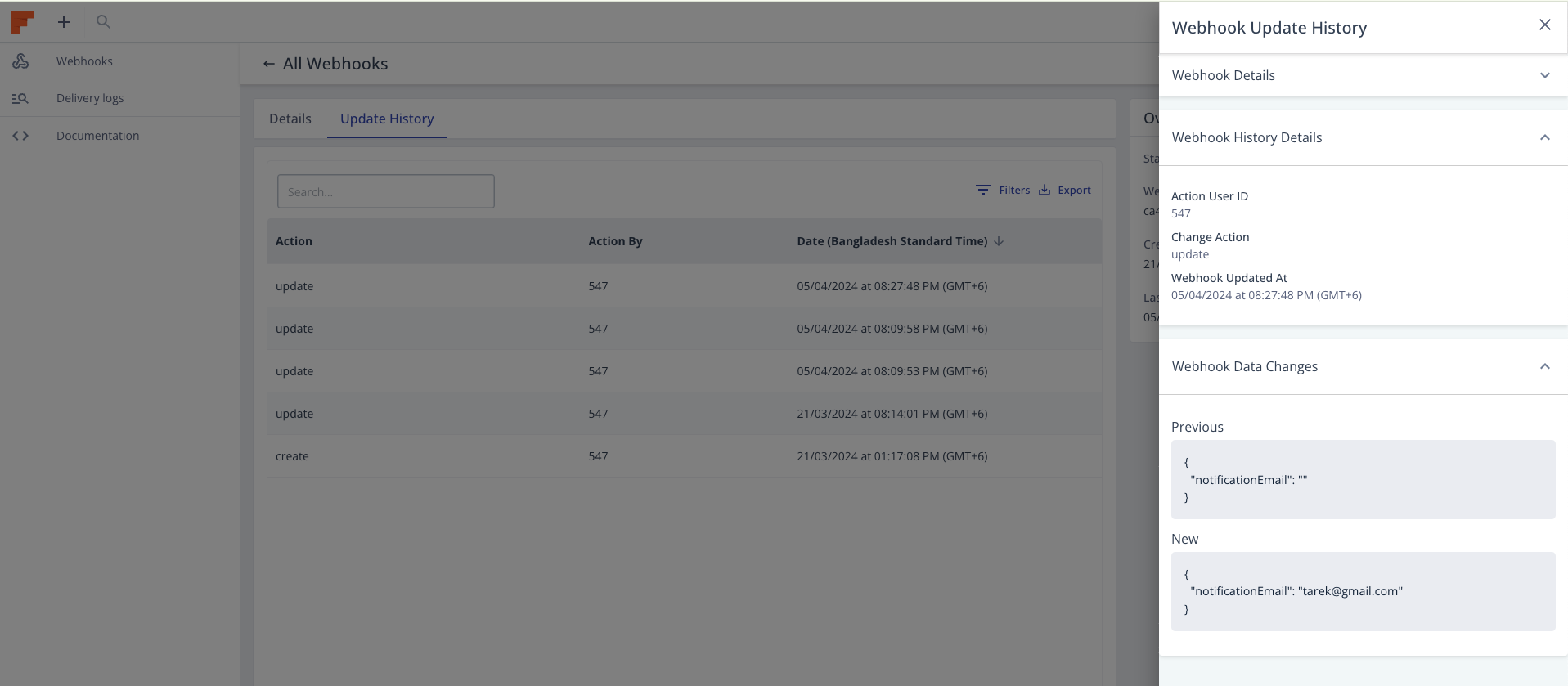Open Documentation in the sidebar

tap(97, 136)
